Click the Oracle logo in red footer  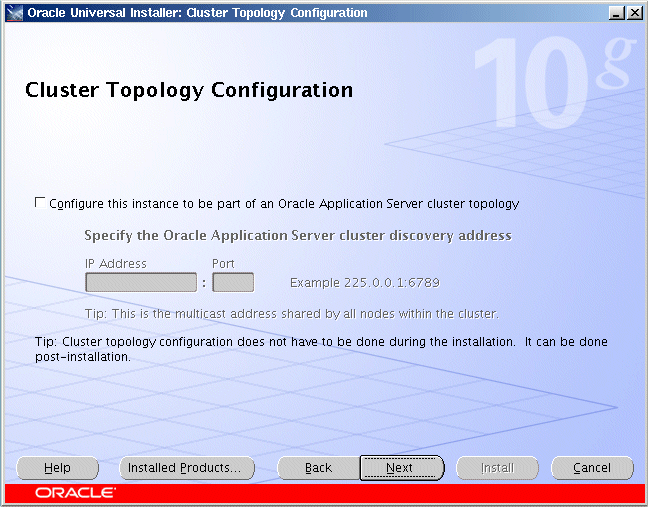(x=76, y=493)
